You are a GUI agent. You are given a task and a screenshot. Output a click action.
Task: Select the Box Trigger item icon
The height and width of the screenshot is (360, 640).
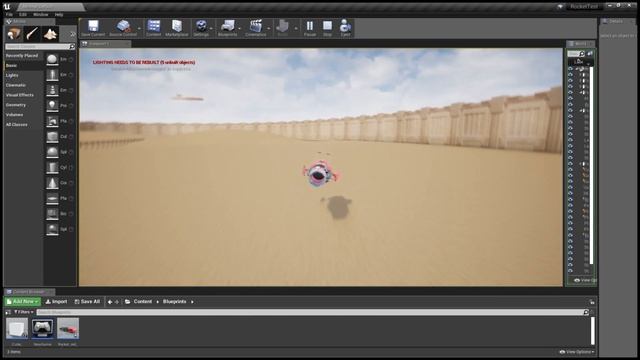pos(52,214)
